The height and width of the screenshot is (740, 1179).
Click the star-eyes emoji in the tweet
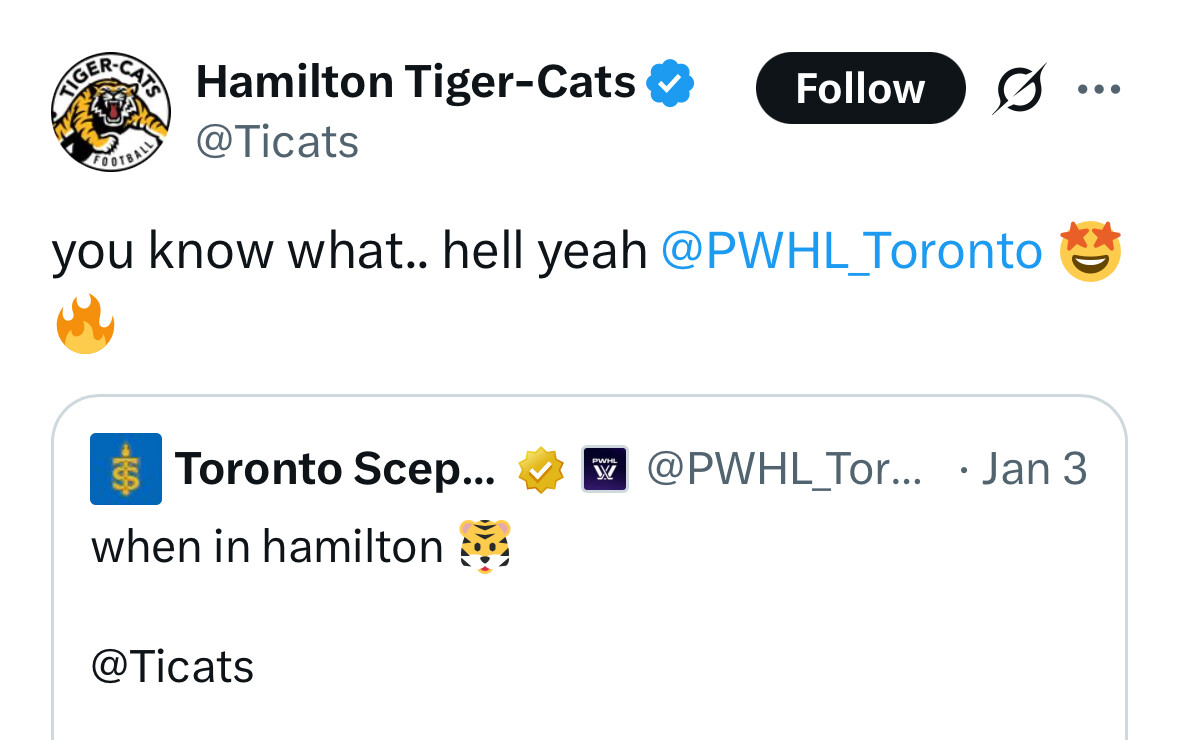[1091, 251]
